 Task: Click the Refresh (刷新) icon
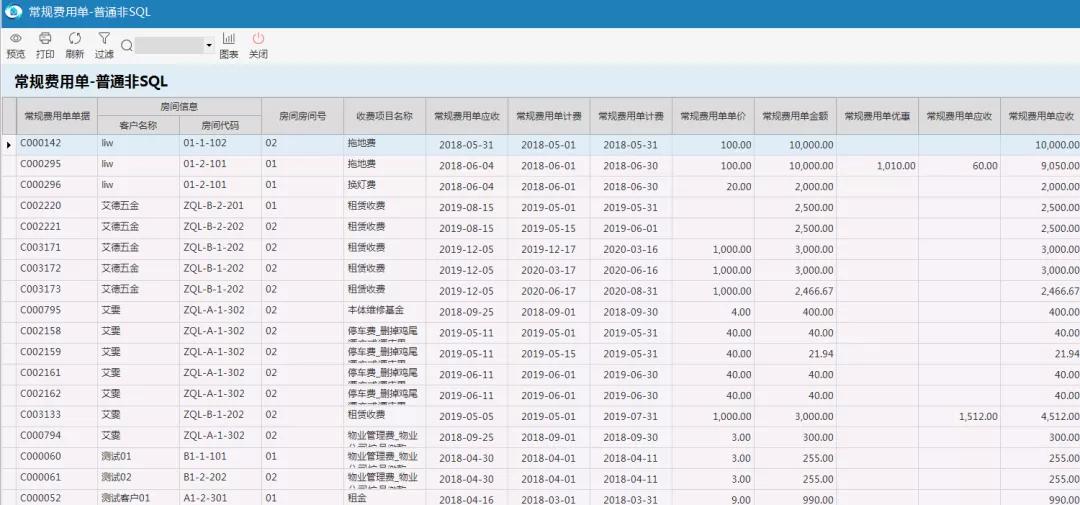74,39
